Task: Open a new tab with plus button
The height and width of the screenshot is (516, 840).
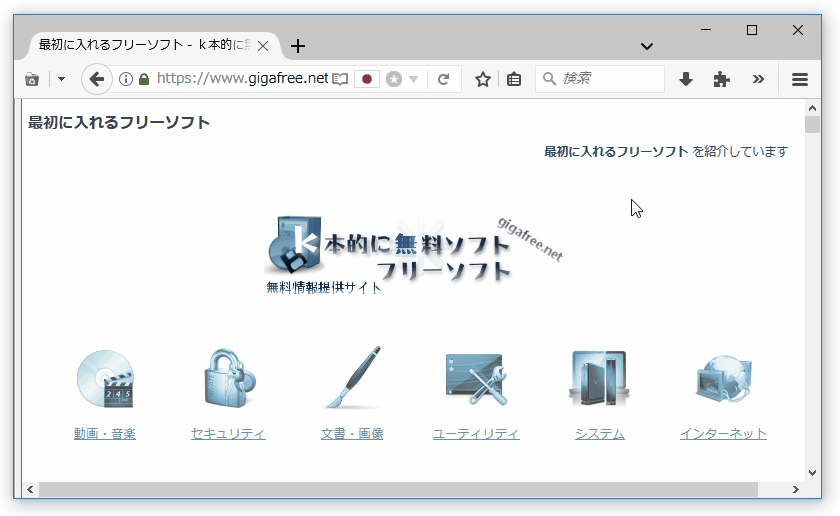Action: point(298,46)
